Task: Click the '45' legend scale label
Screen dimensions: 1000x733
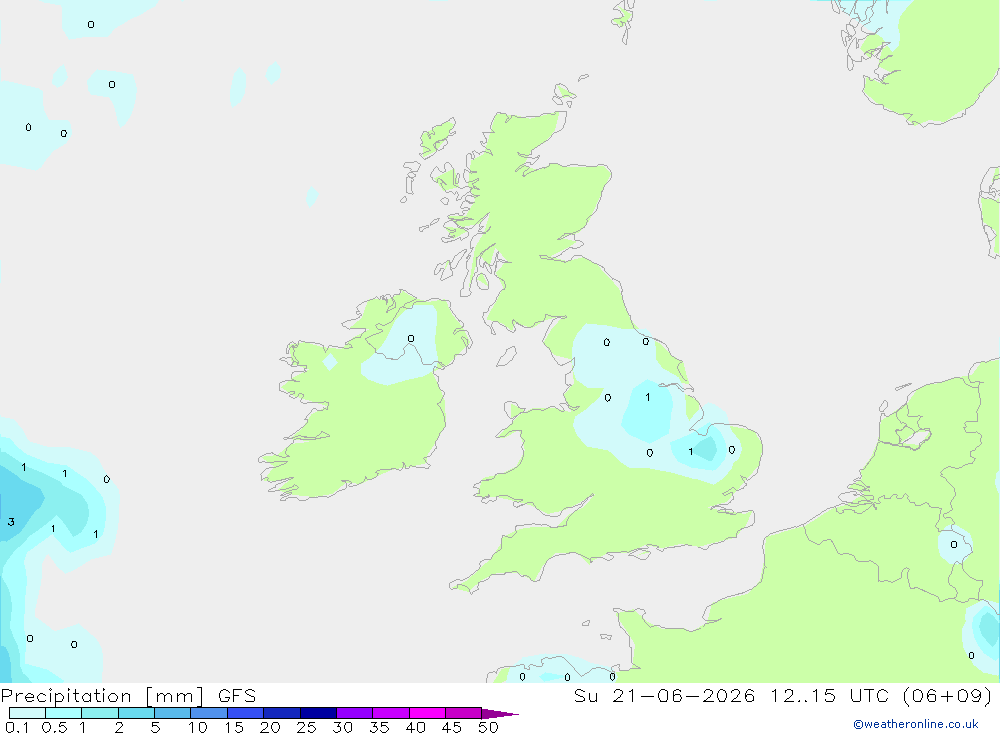Action: coord(452,727)
